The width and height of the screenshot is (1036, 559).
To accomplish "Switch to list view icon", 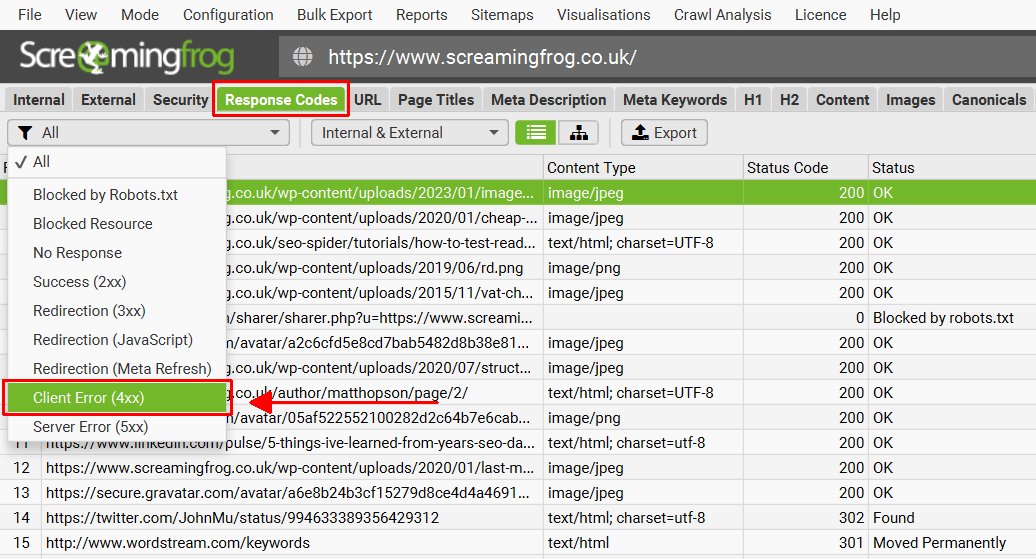I will 535,133.
